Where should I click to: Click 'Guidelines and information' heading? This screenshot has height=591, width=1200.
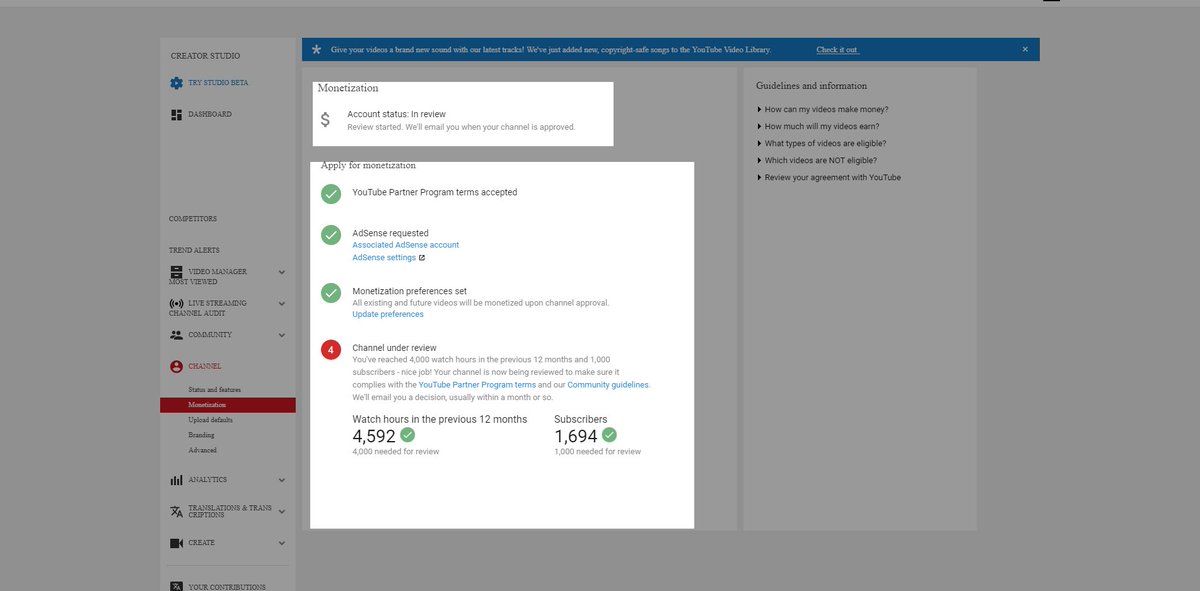coord(812,86)
